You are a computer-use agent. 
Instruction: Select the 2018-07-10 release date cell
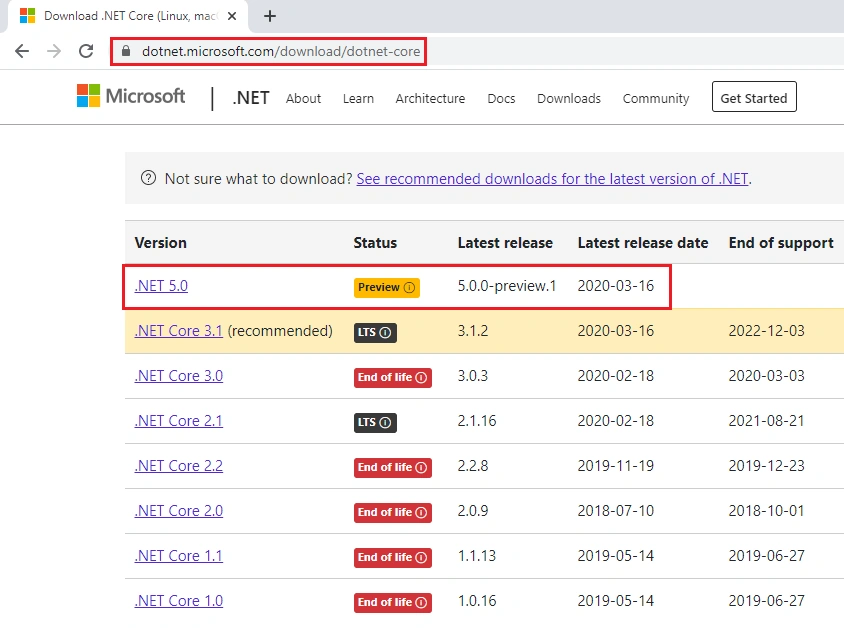[x=616, y=511]
